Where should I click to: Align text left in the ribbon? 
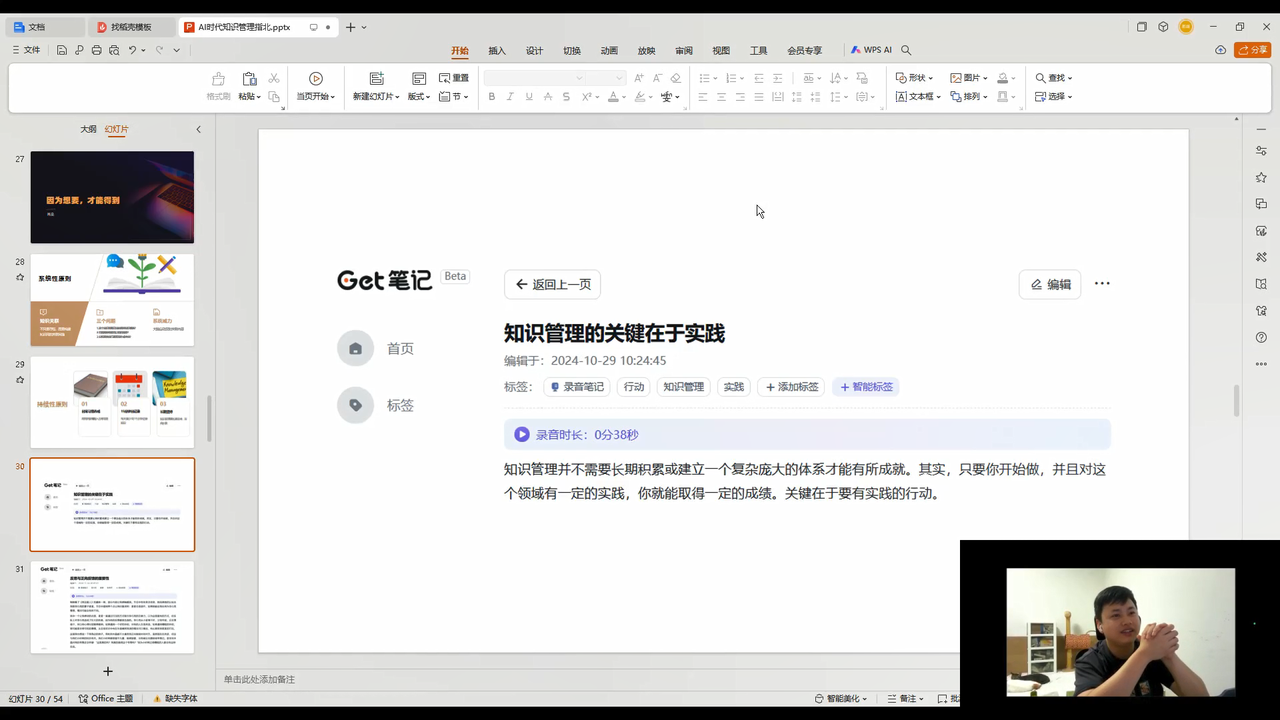(702, 97)
